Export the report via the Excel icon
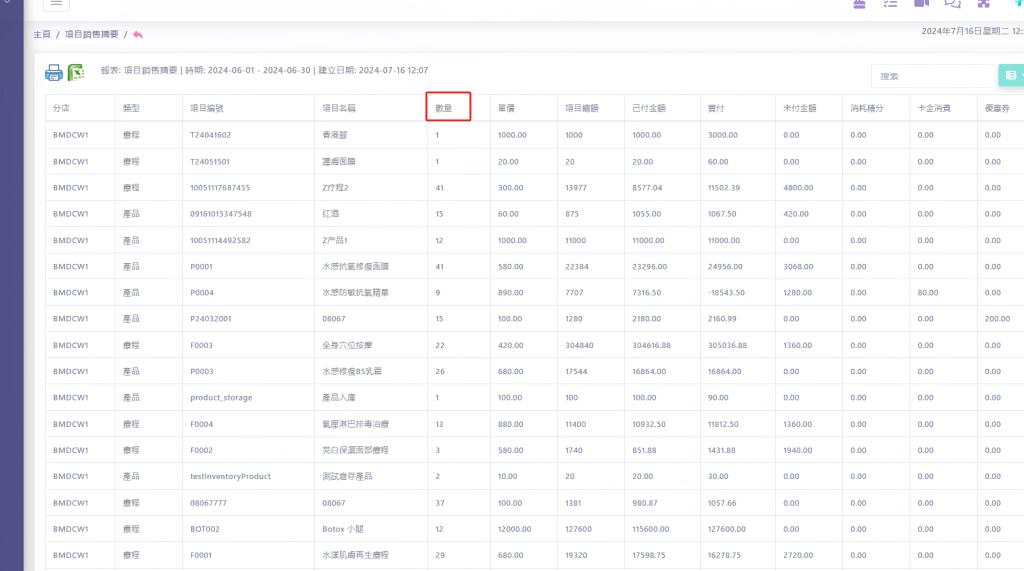This screenshot has width=1024, height=571. (x=76, y=72)
